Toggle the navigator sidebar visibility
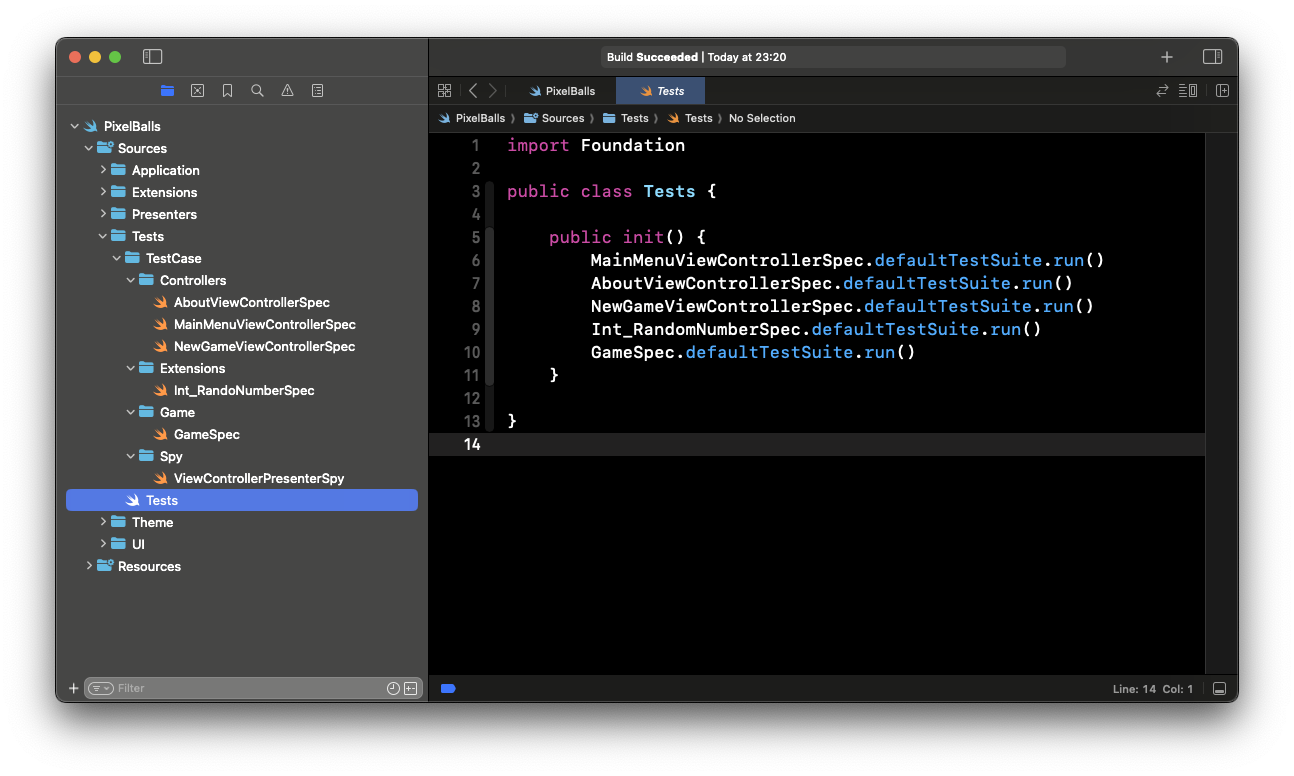Screen dimensions: 1294x776 pyautogui.click(x=152, y=57)
